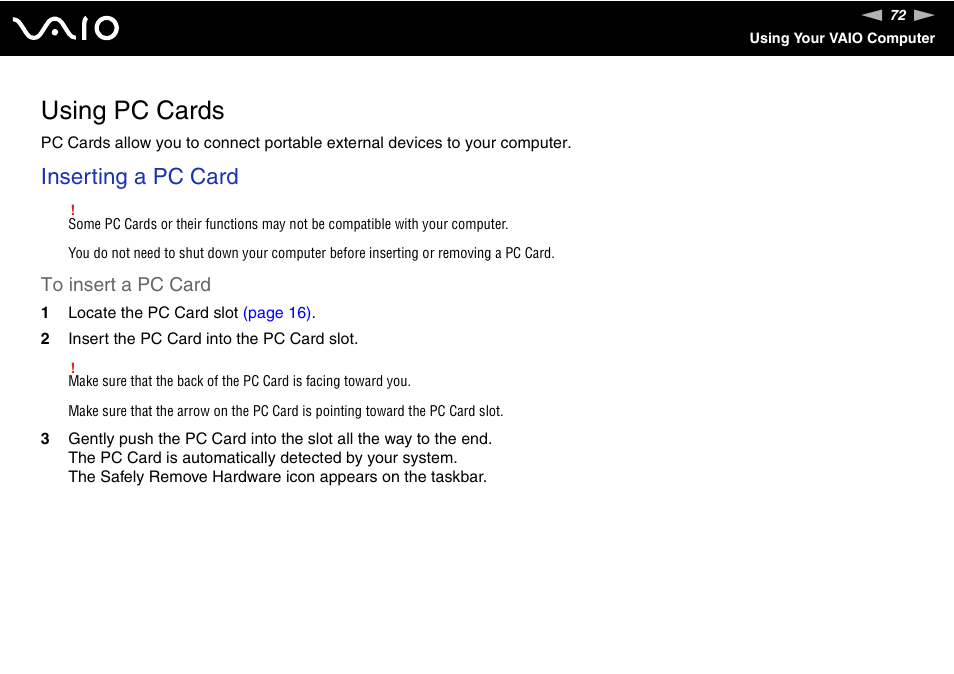954x674 pixels.
Task: Click note 'Some PC Cards or their functions' text
Action: 288,224
